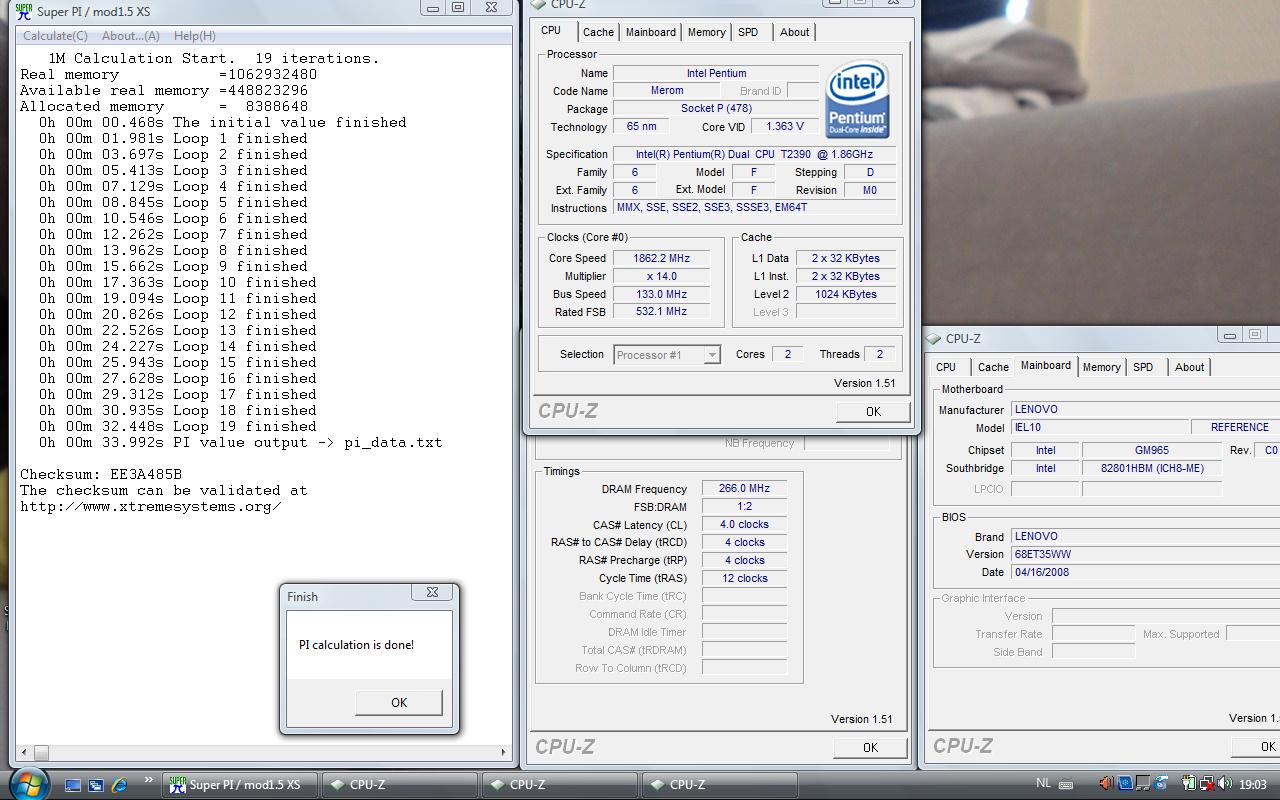Click the Show Desktop quick launch icon
Viewport: 1280px width, 800px height.
[73, 785]
